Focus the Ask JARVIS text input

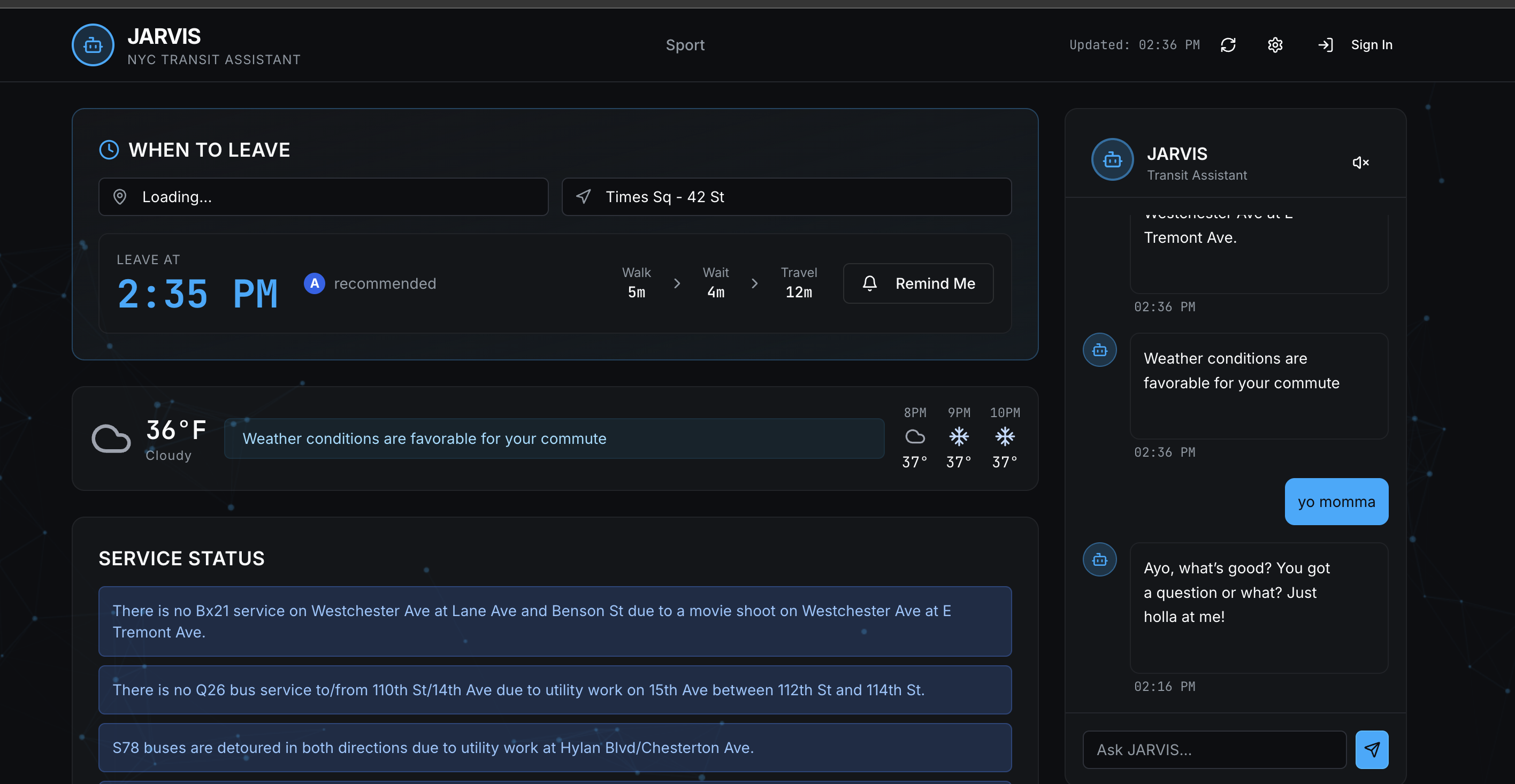[1214, 749]
